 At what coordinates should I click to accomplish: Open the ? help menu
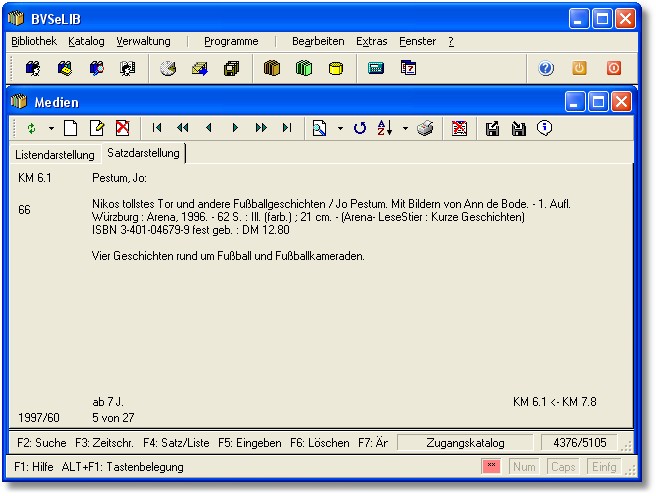pos(451,41)
